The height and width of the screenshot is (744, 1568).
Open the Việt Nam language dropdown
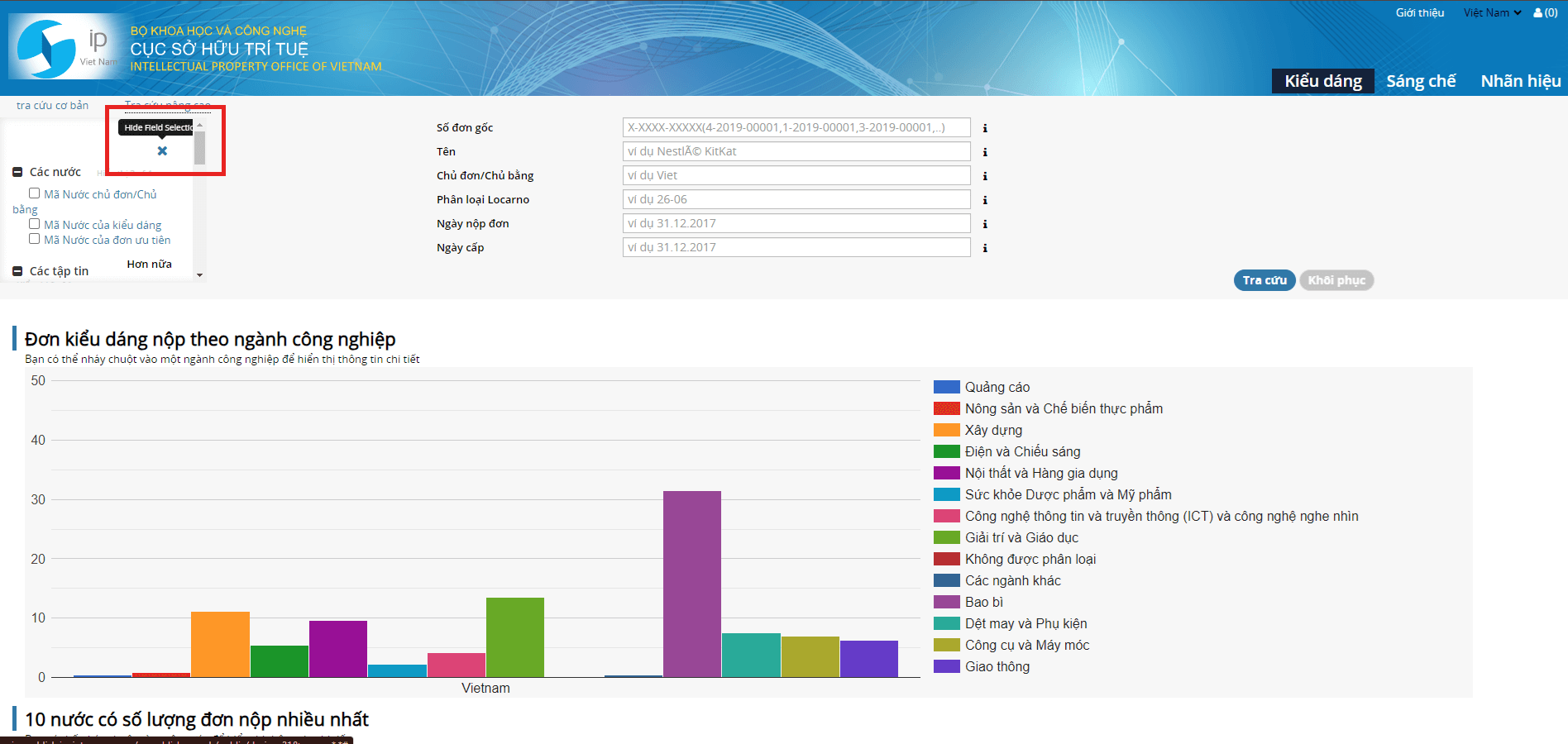1492,12
